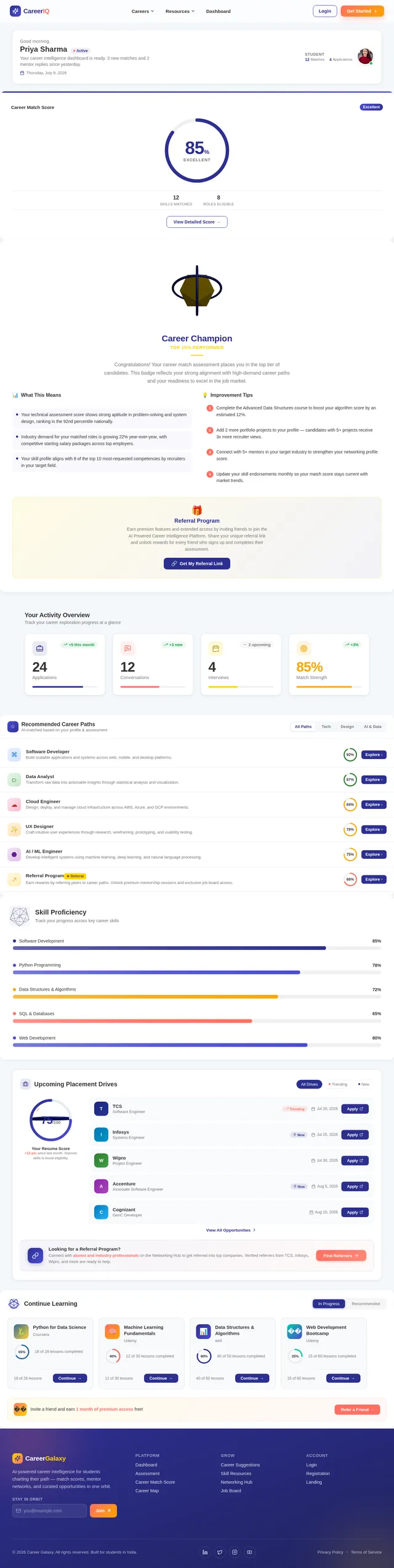Filter placement drives by New
Image resolution: width=394 pixels, height=1568 pixels.
(x=364, y=1084)
